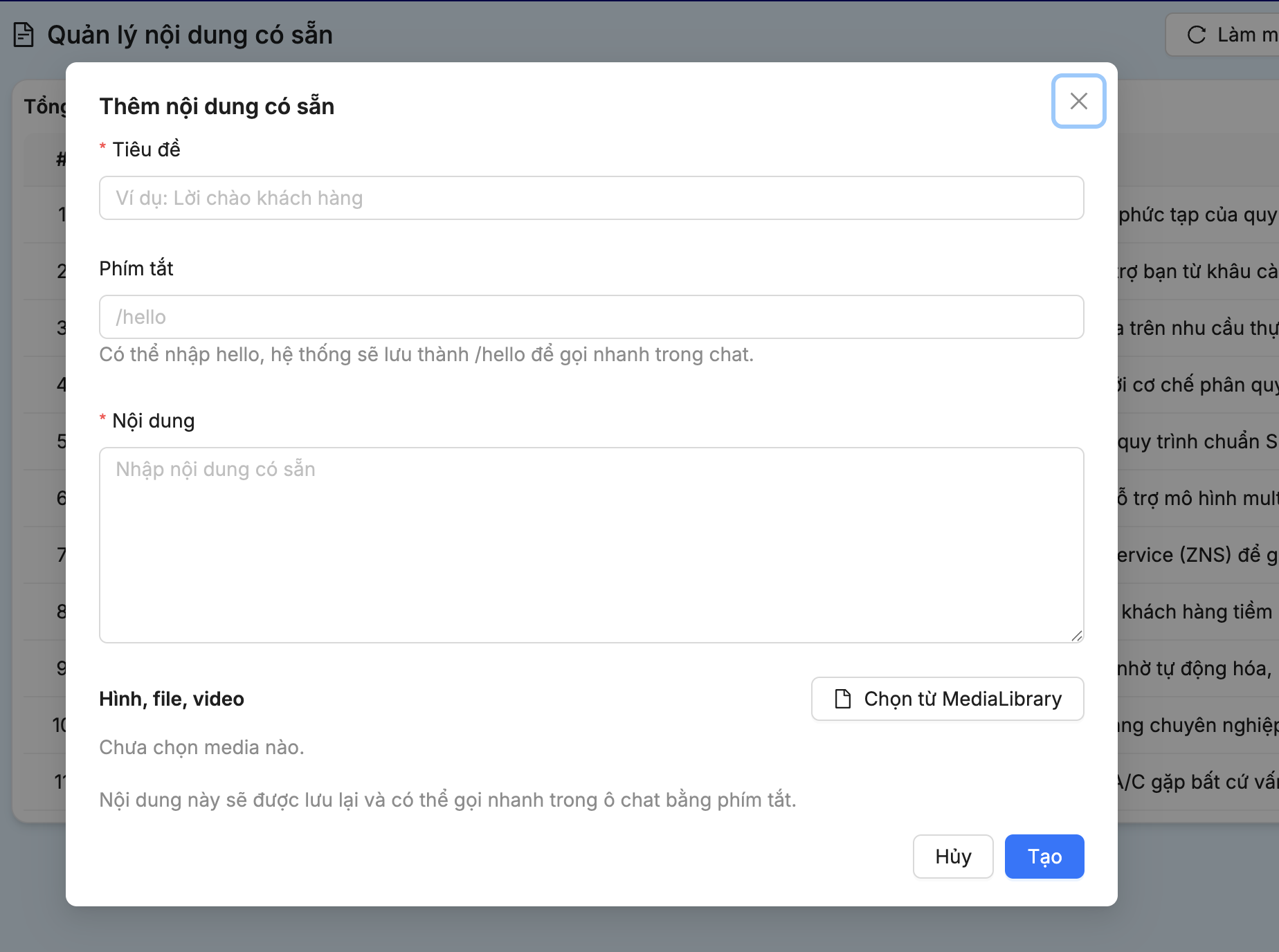The image size is (1279, 952).
Task: Click background row text 'nhờ tự động hóa,'
Action: (x=1195, y=668)
